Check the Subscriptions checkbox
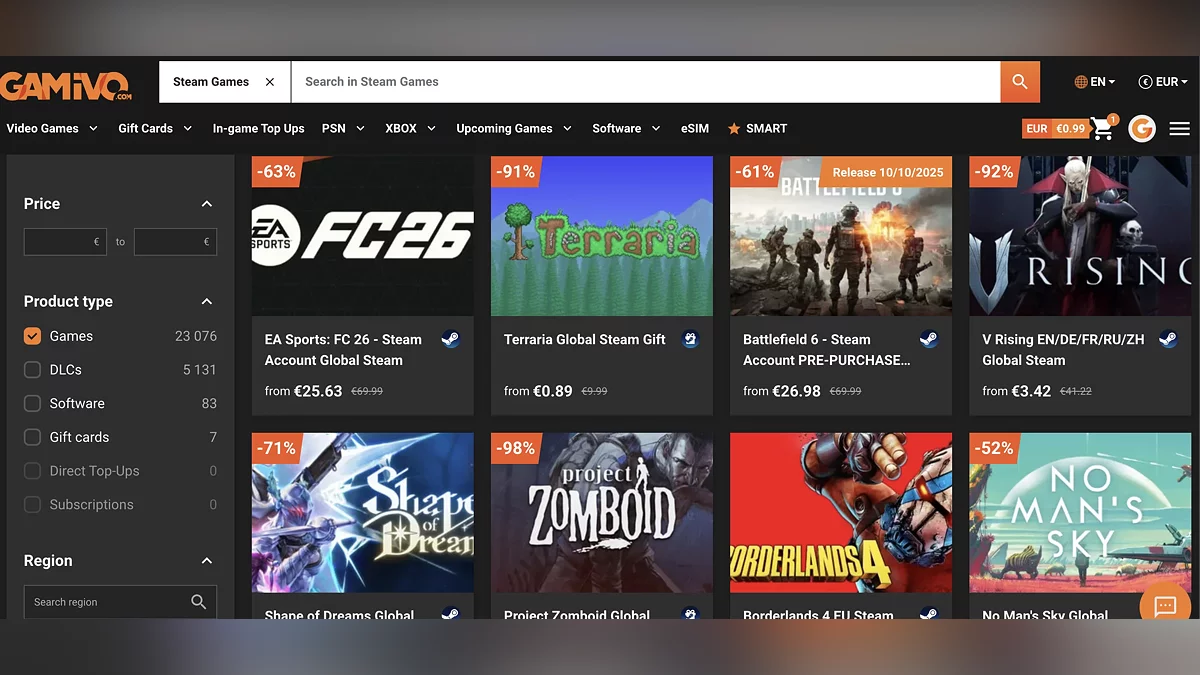 (32, 505)
